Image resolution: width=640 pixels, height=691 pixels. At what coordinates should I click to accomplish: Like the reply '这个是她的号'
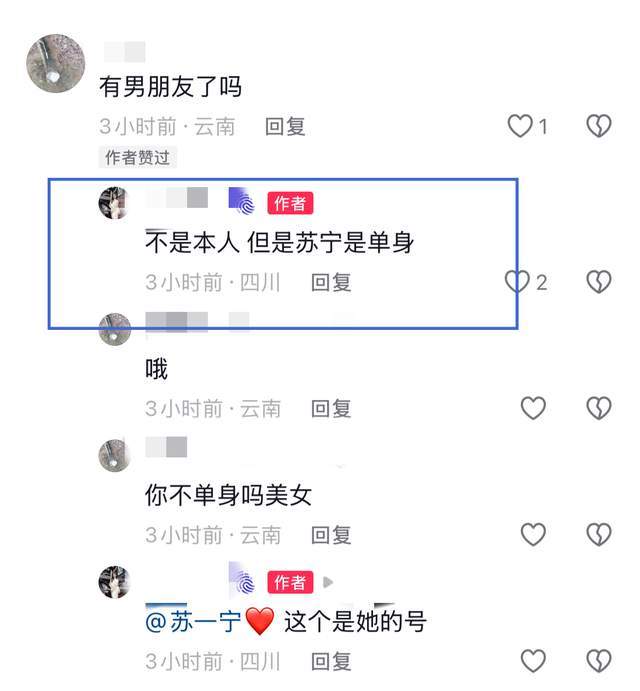pyautogui.click(x=533, y=661)
